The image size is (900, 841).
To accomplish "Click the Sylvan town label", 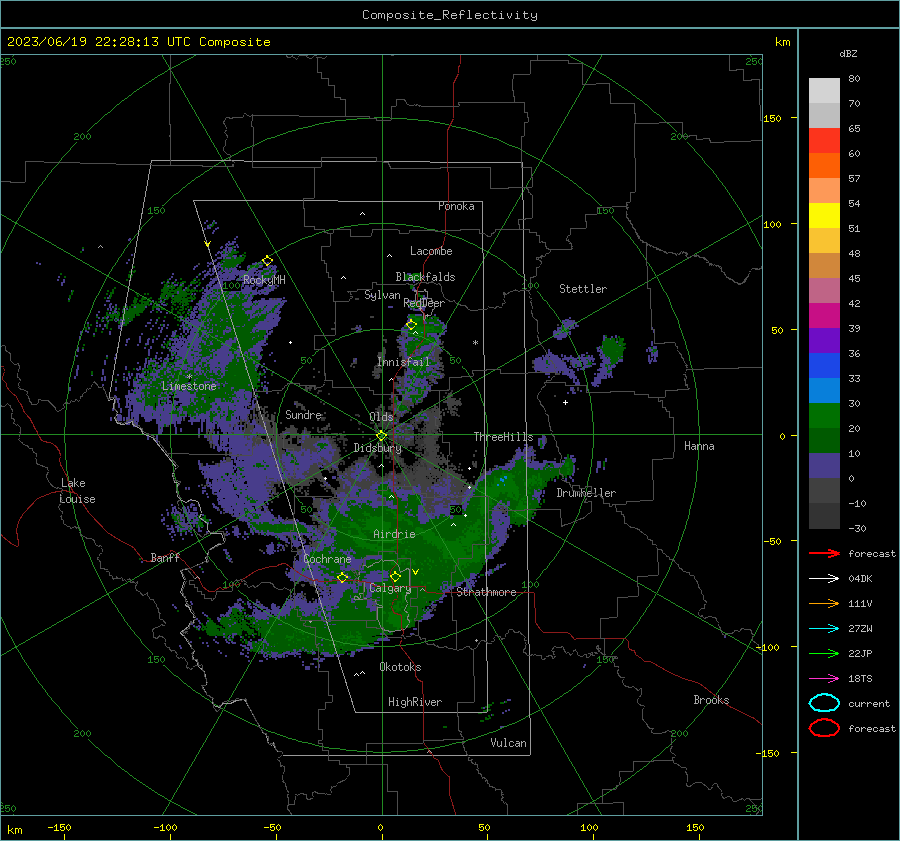I will pos(382,295).
